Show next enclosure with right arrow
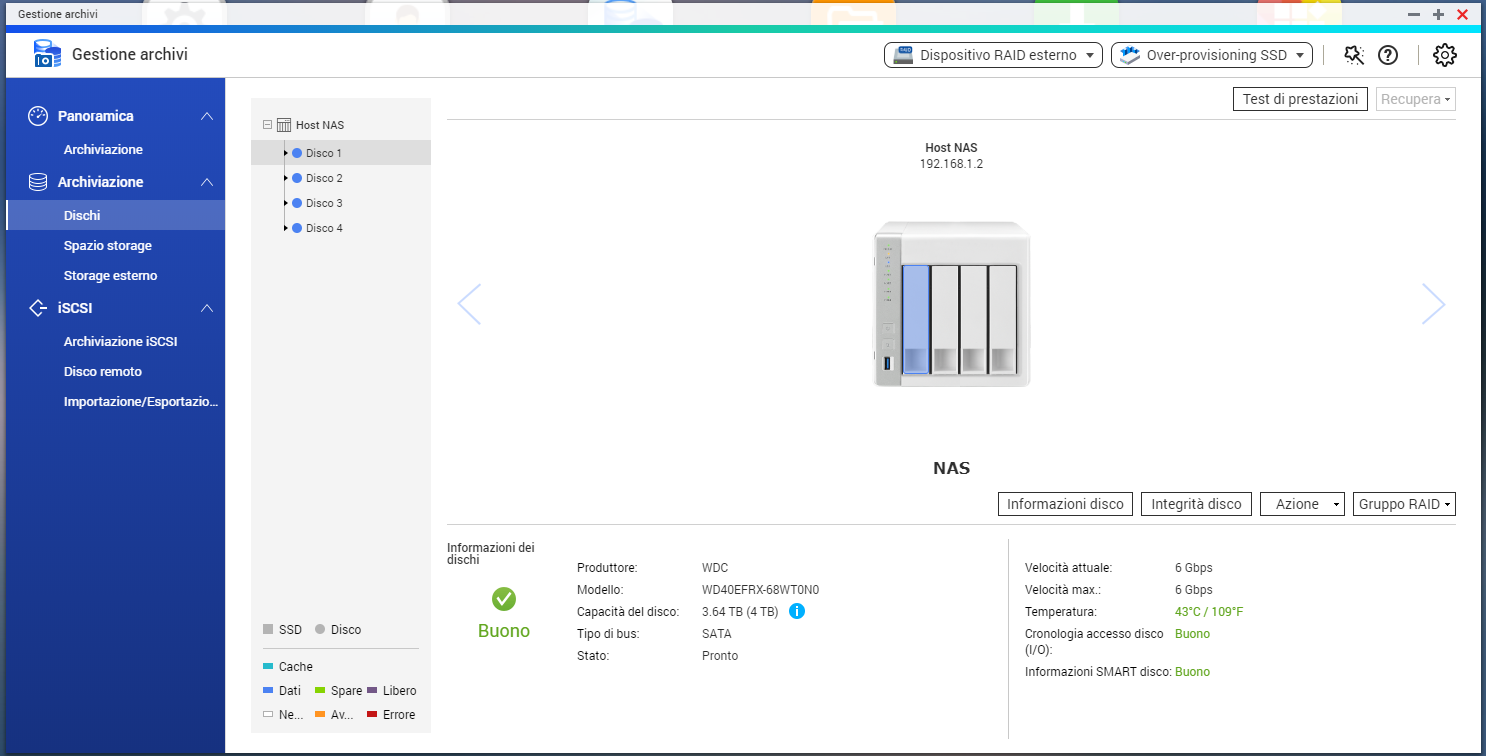This screenshot has width=1486, height=756. (x=1433, y=304)
